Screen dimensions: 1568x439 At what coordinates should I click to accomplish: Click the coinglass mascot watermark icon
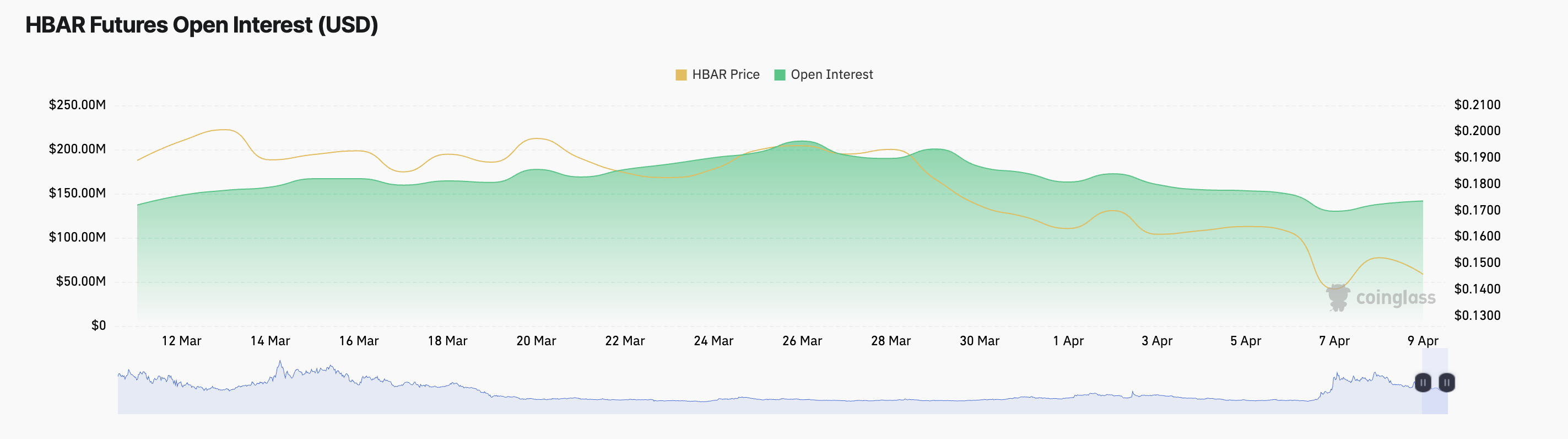[x=1338, y=298]
